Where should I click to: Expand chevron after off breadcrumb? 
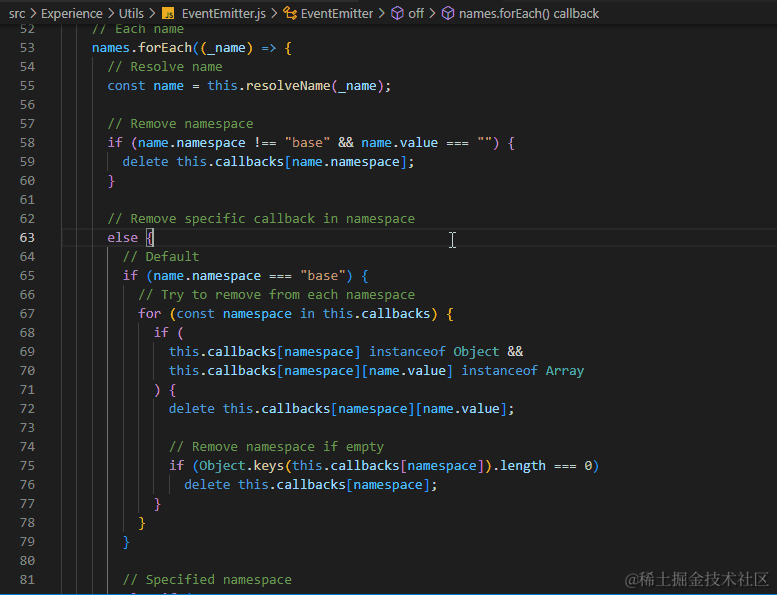[x=432, y=13]
